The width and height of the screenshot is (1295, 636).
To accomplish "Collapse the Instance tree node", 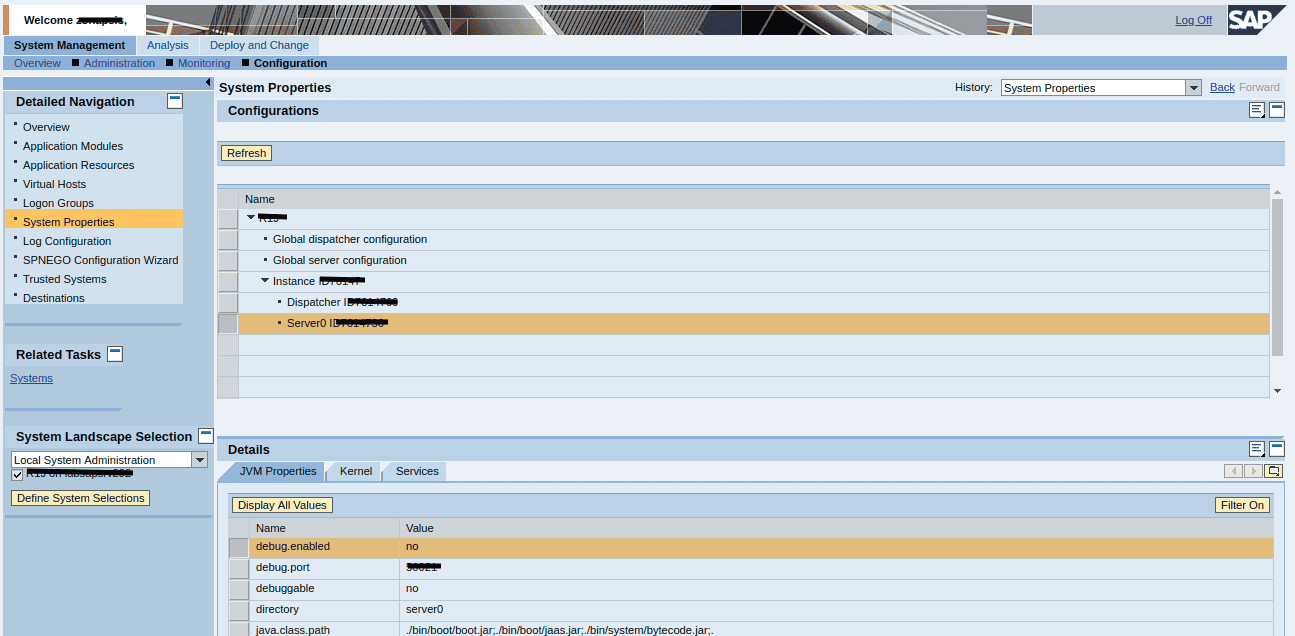I will pyautogui.click(x=264, y=280).
